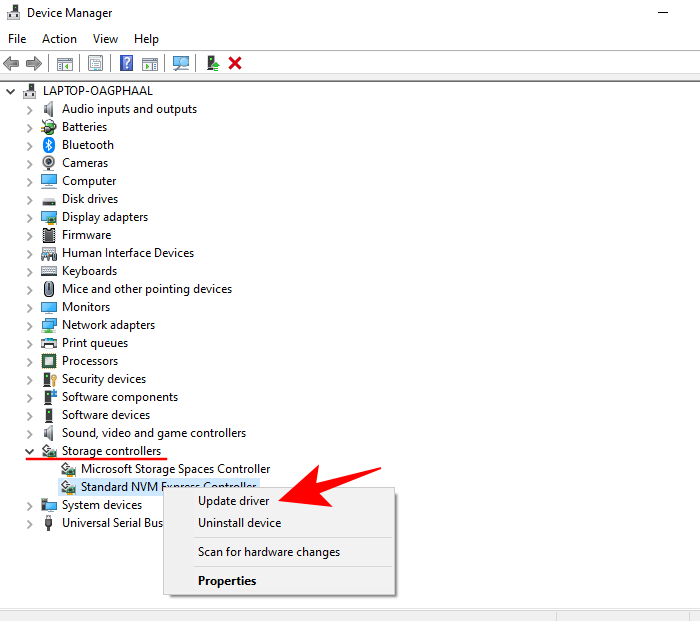Screen dimensions: 700x621
Task: Select the Batteries label
Action: pos(84,127)
